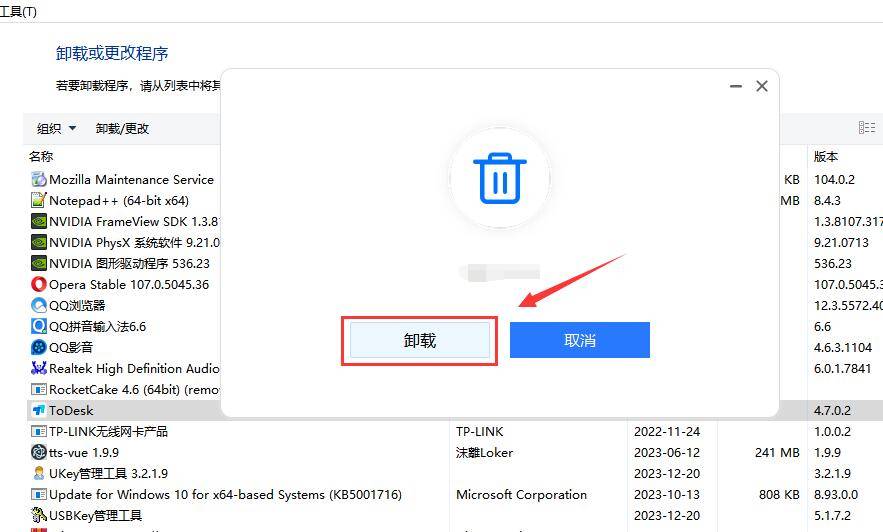883x532 pixels.
Task: Click the QQ浏览器 name text
Action: click(x=77, y=306)
